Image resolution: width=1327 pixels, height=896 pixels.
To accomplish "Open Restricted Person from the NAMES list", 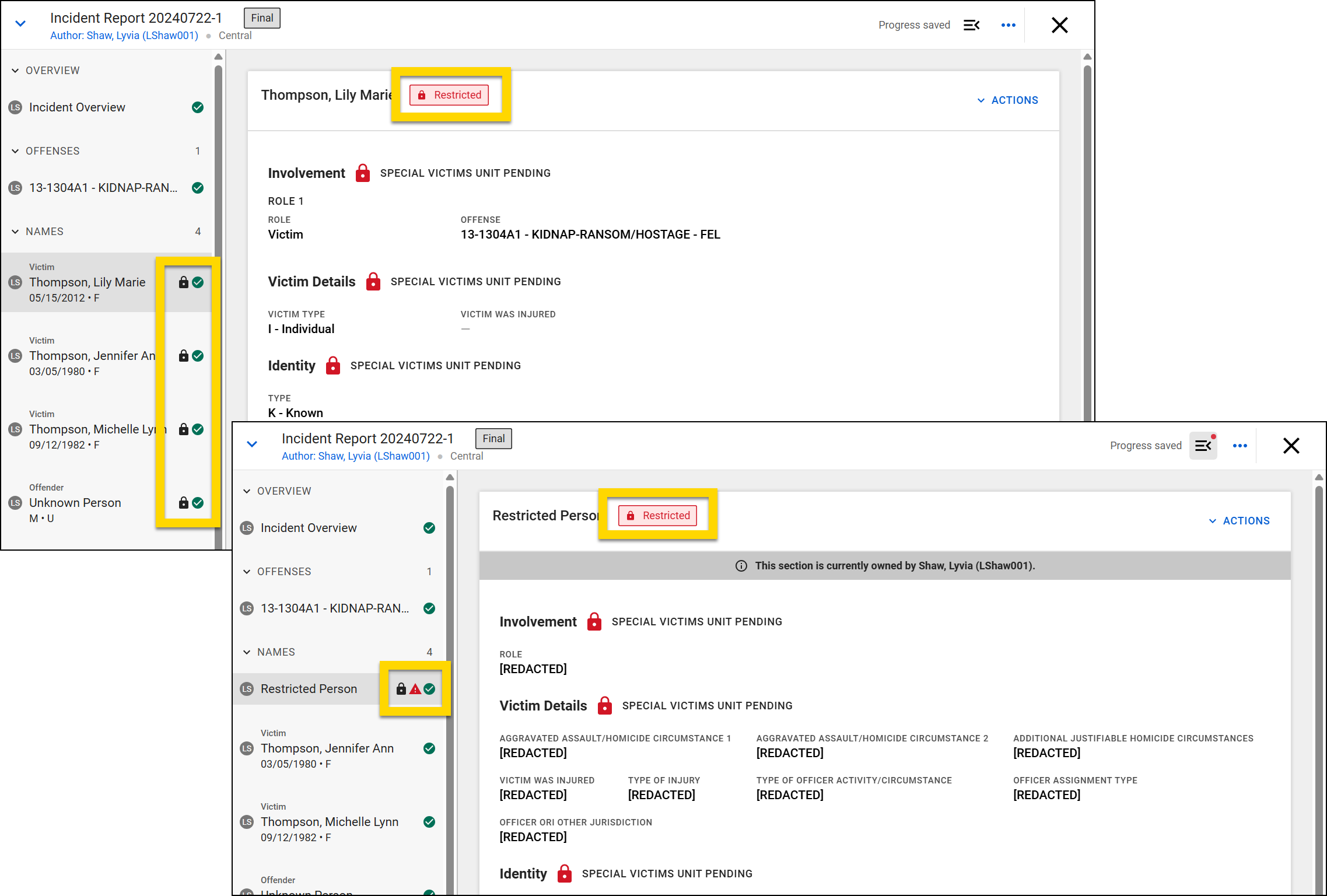I will pyautogui.click(x=309, y=689).
